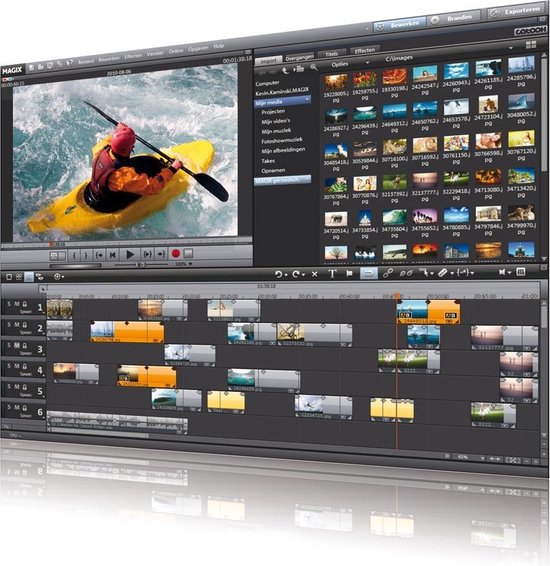Open the Undo history dropdown arrow
Screen dimensions: 550x566
click(286, 275)
